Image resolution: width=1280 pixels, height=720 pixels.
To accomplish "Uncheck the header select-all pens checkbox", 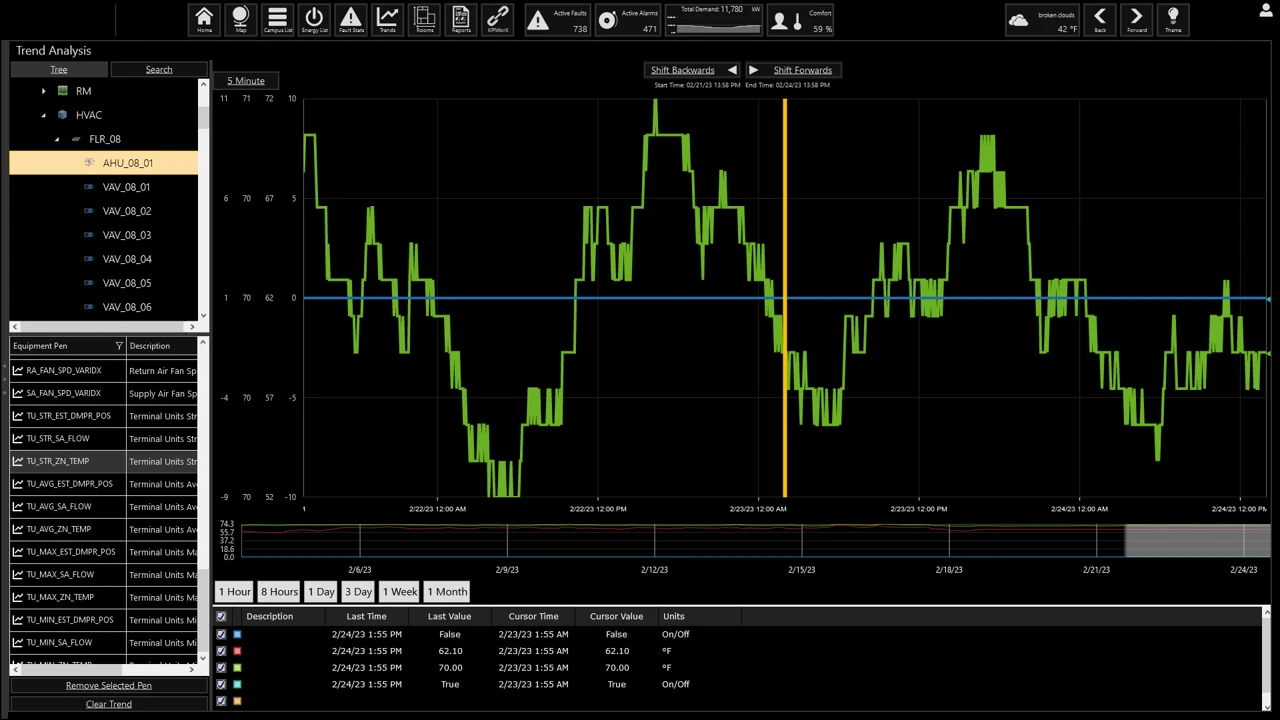I will coord(221,617).
